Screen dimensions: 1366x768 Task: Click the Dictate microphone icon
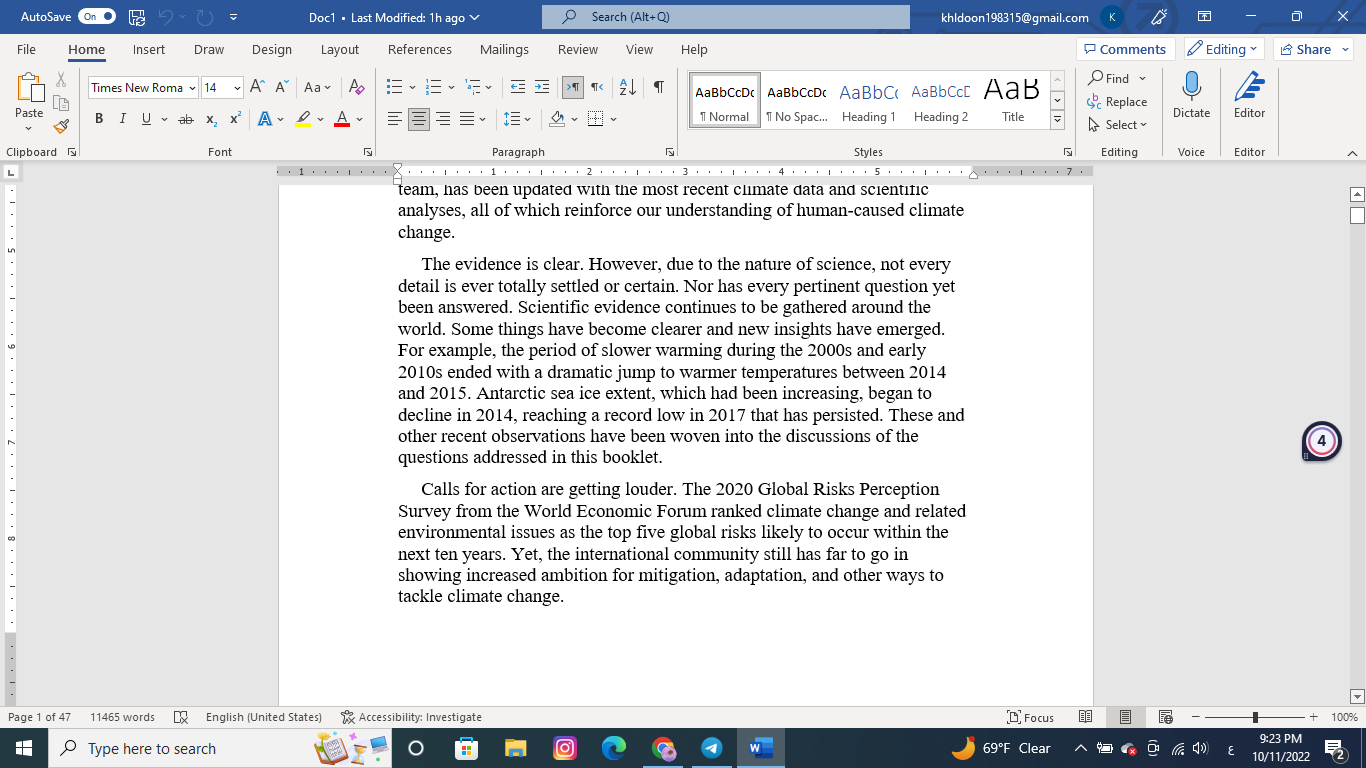(1191, 86)
